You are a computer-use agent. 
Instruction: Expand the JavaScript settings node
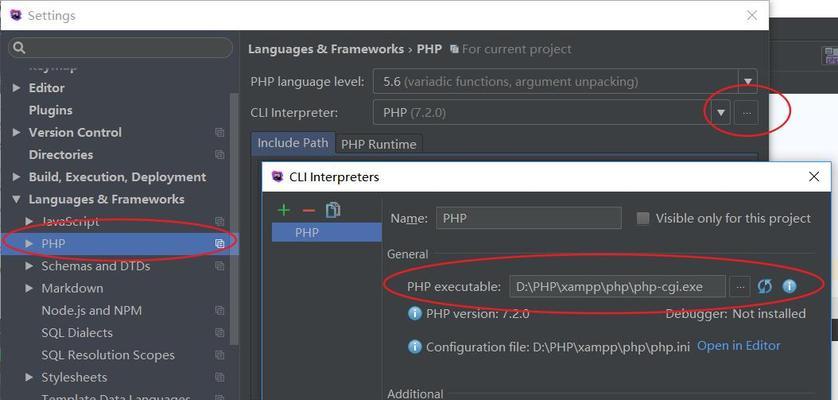(x=29, y=221)
